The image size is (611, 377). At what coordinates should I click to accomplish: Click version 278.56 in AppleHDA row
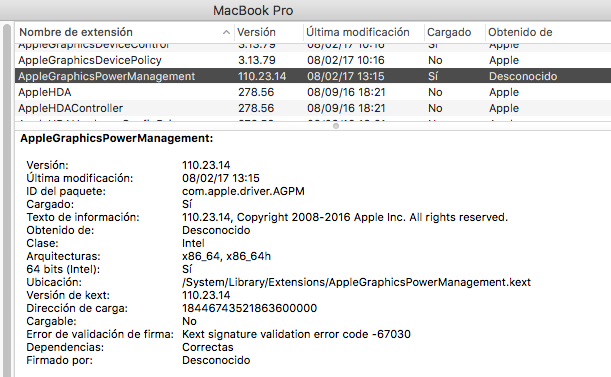click(x=256, y=92)
